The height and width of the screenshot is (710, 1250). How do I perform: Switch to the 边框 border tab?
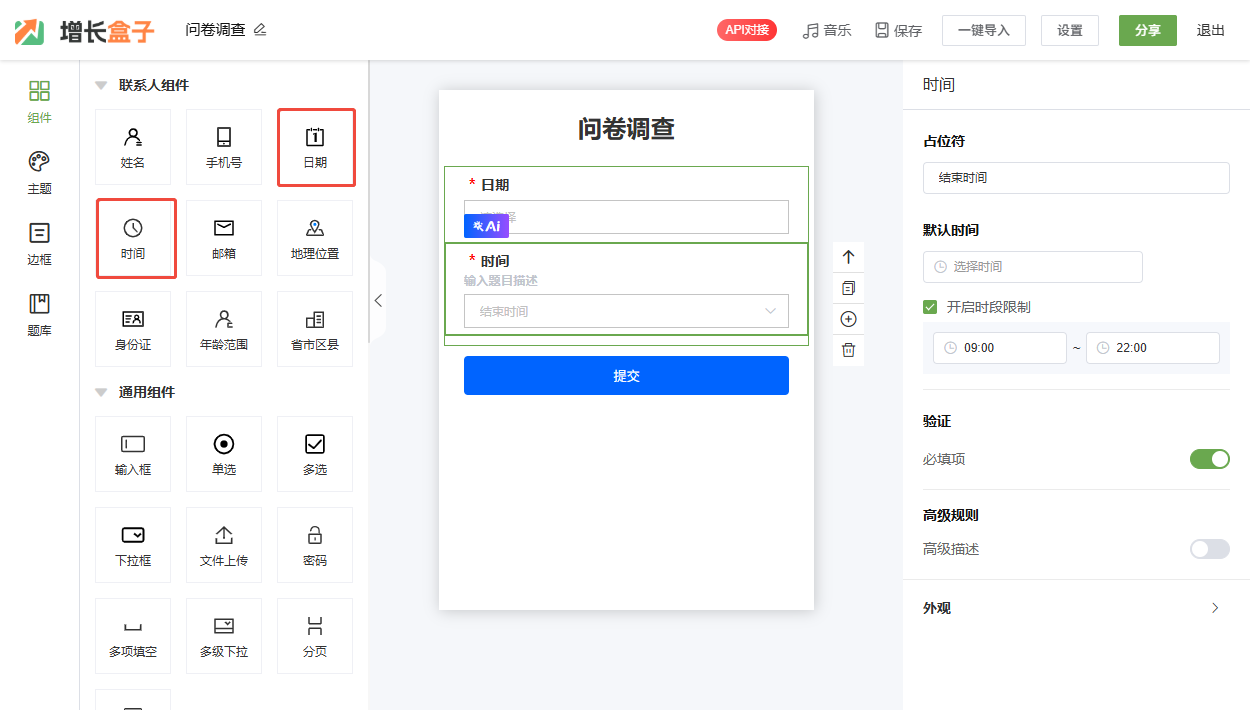click(40, 244)
